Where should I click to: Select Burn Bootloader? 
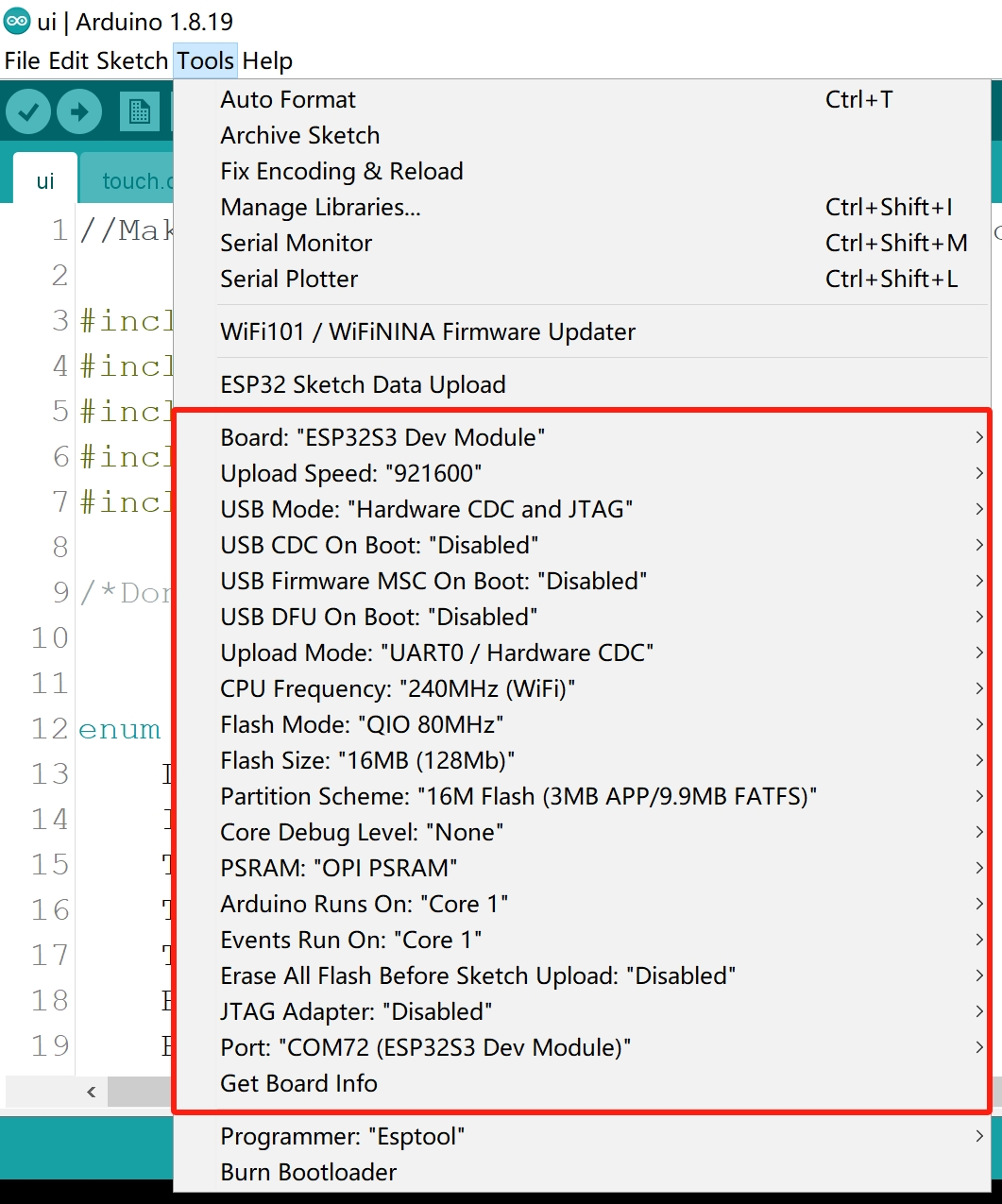point(582,1172)
